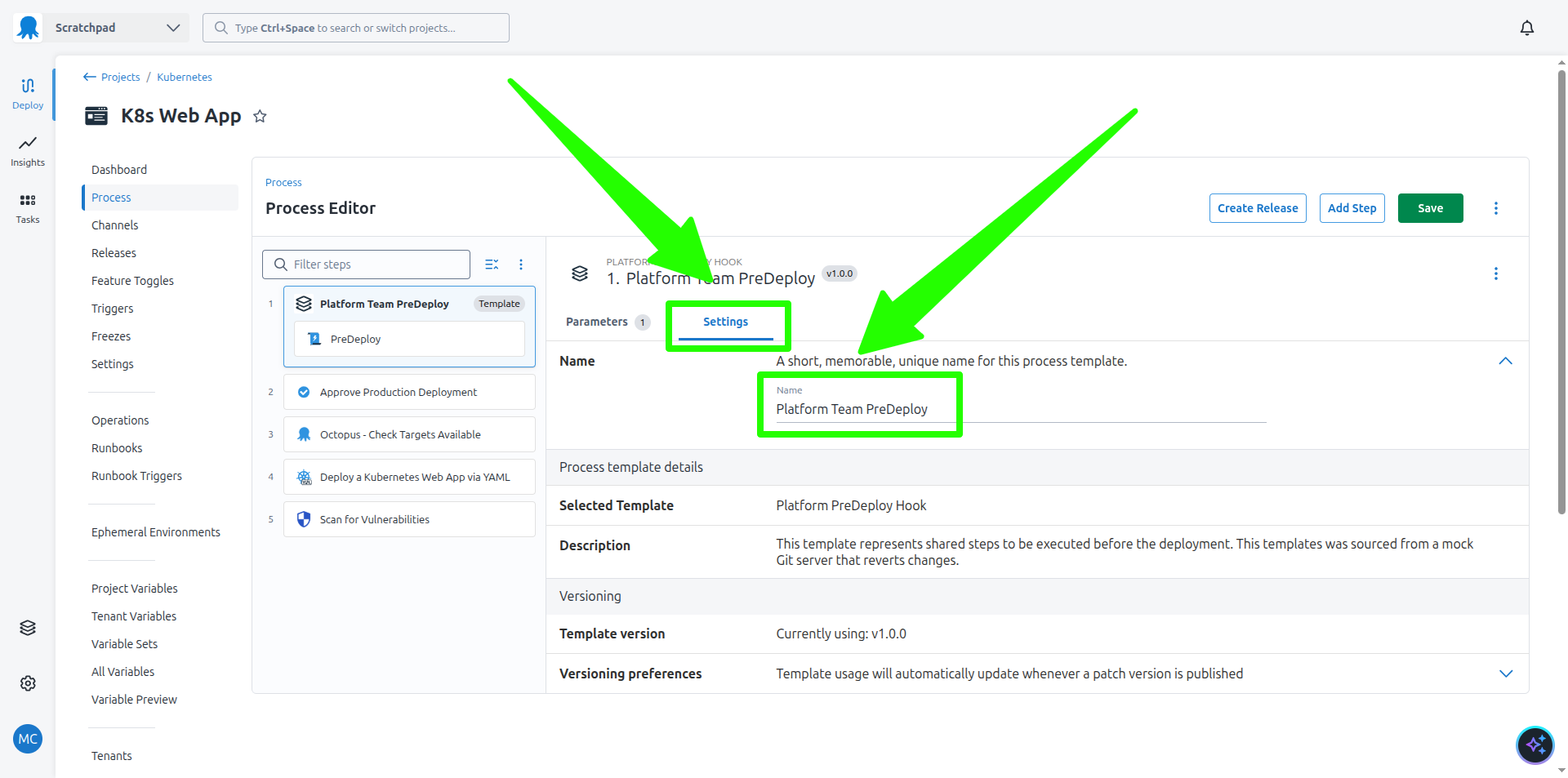Open the settings gear at bottom of sidebar
Image resolution: width=1568 pixels, height=778 pixels.
point(27,683)
